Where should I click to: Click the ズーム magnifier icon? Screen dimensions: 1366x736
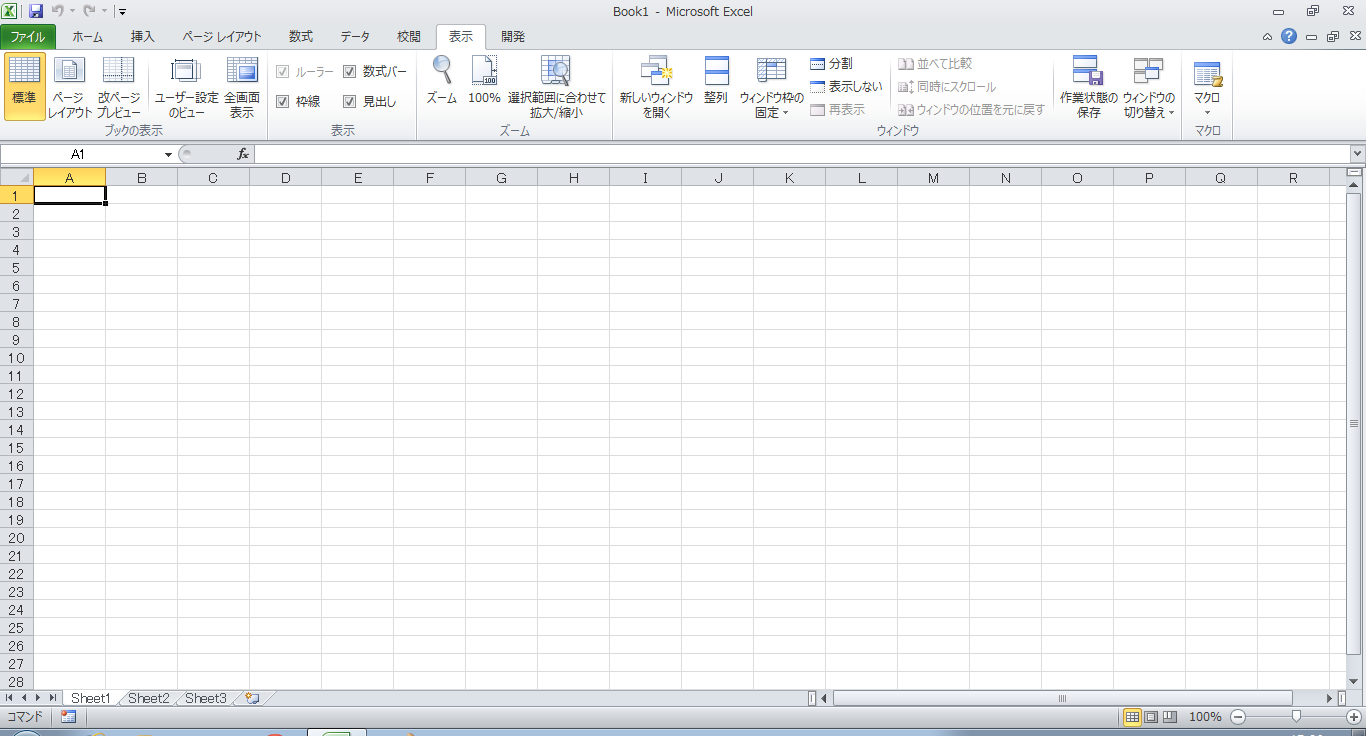(x=441, y=72)
